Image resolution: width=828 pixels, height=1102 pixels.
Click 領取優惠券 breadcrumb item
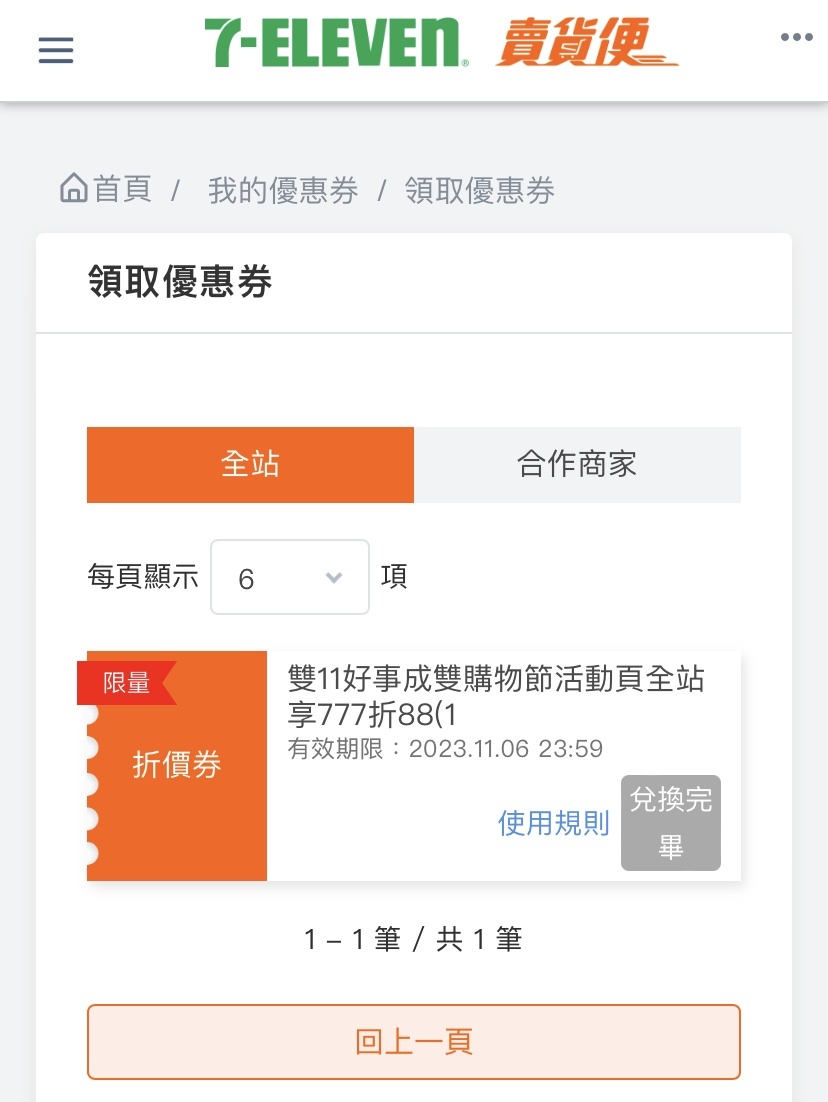pos(479,190)
